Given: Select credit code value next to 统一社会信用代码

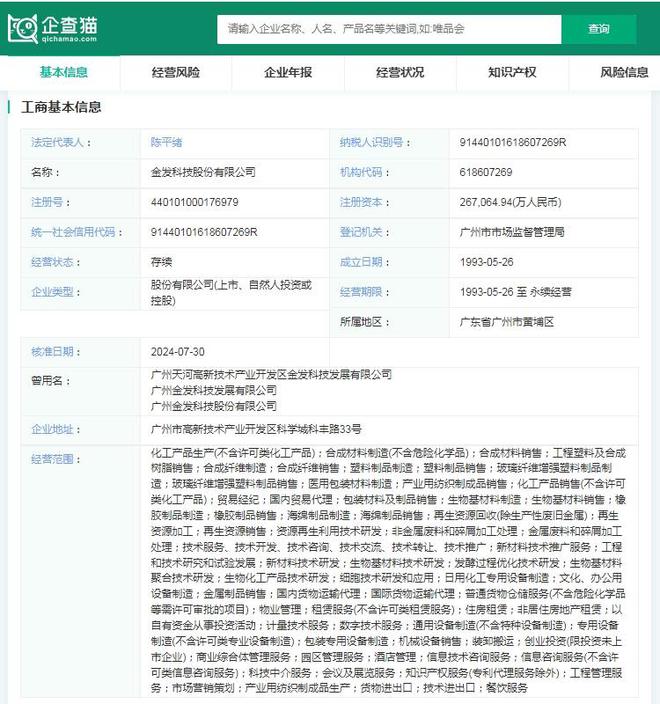Looking at the screenshot, I should click(204, 232).
